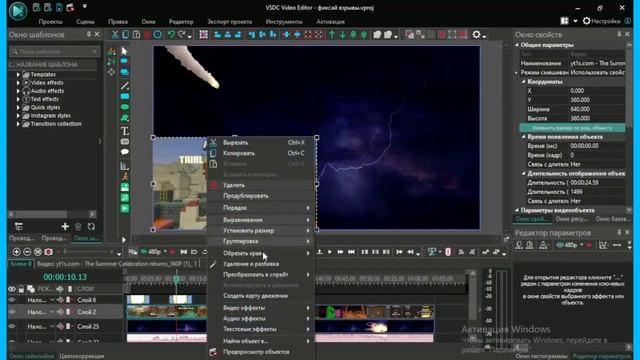
Task: Click the Play button in preview controls
Action: tap(330, 252)
